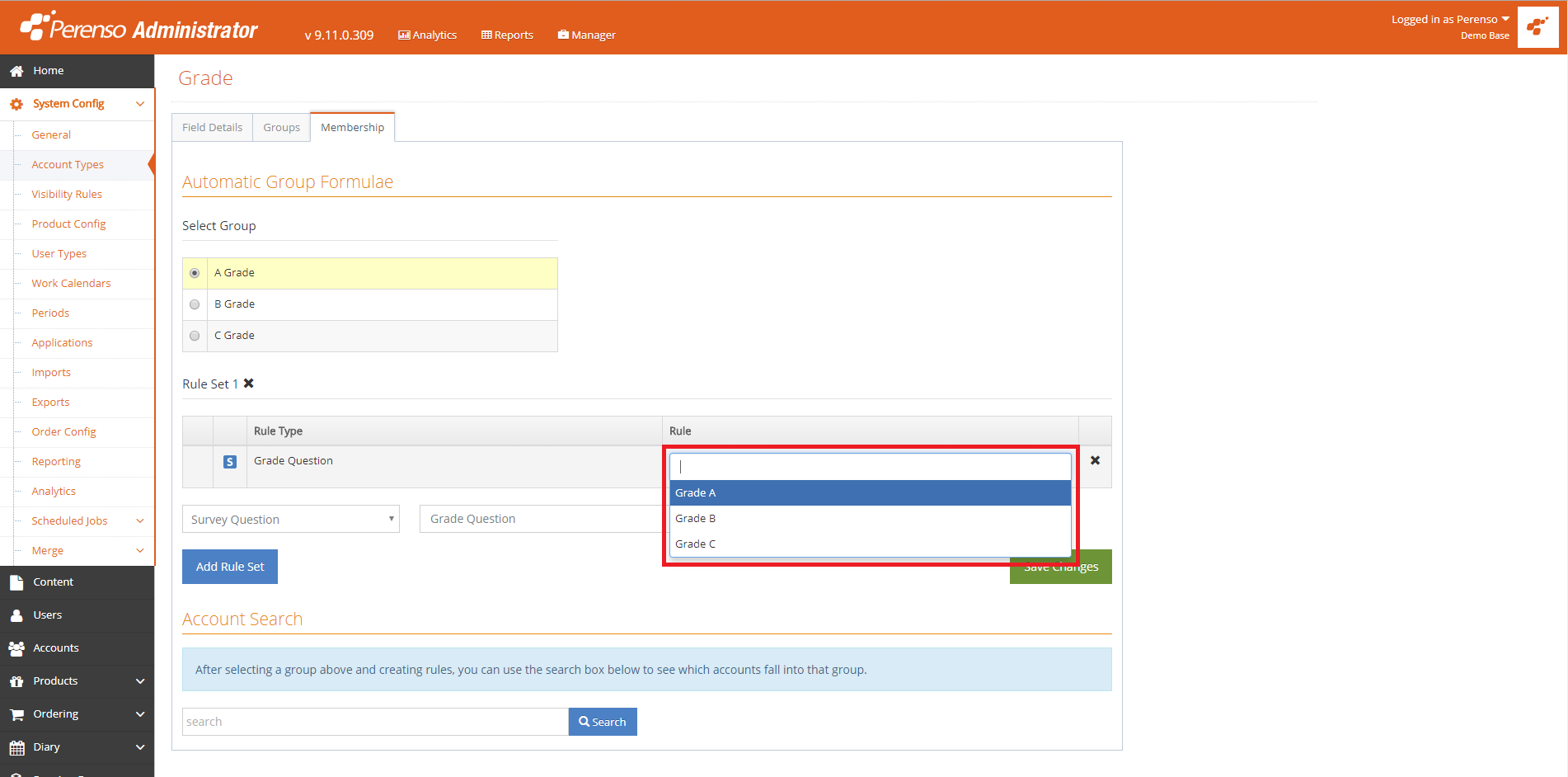Open the Account Types sidebar link
1568x777 pixels.
pos(68,165)
